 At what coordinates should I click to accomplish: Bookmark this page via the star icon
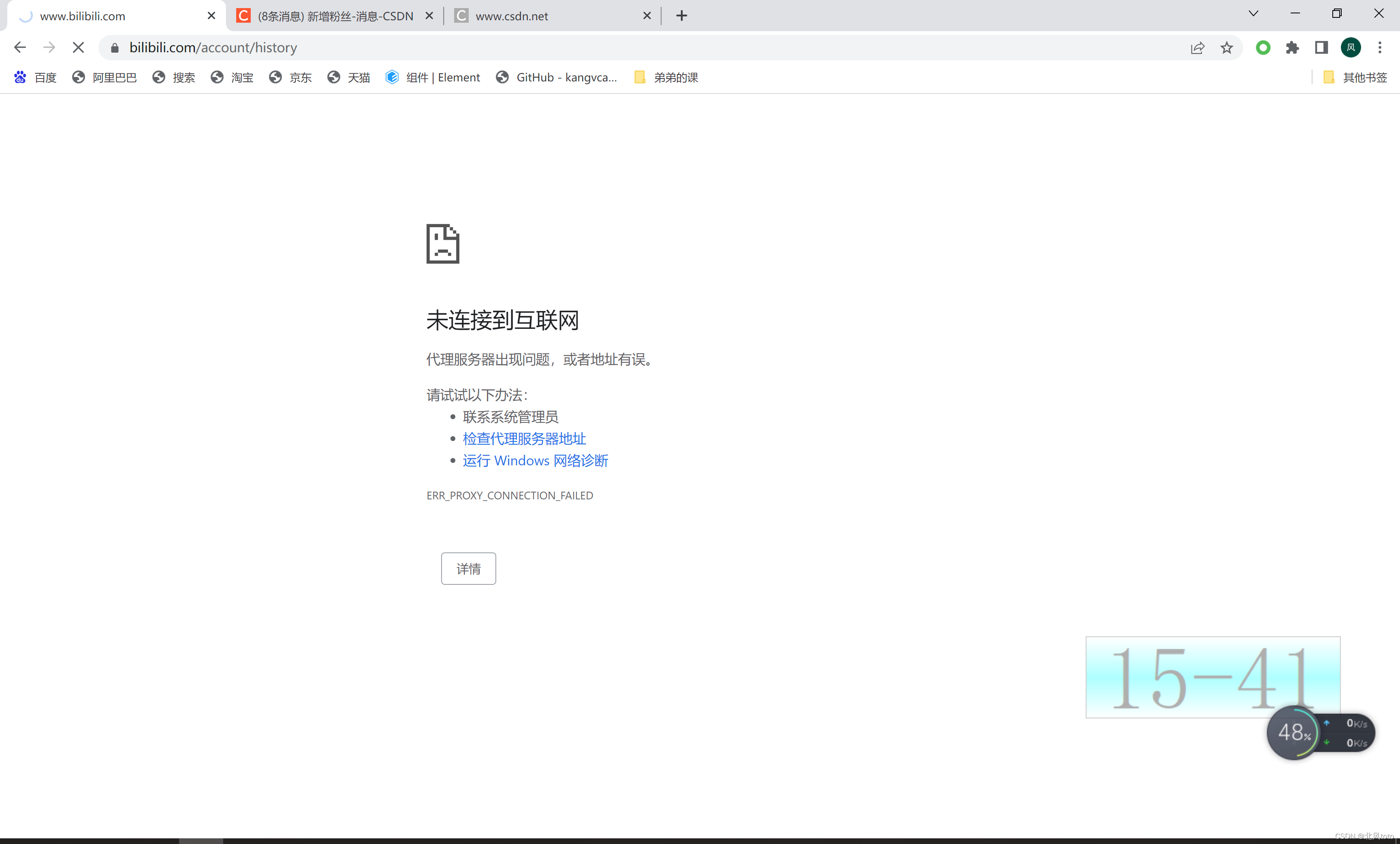[x=1227, y=48]
